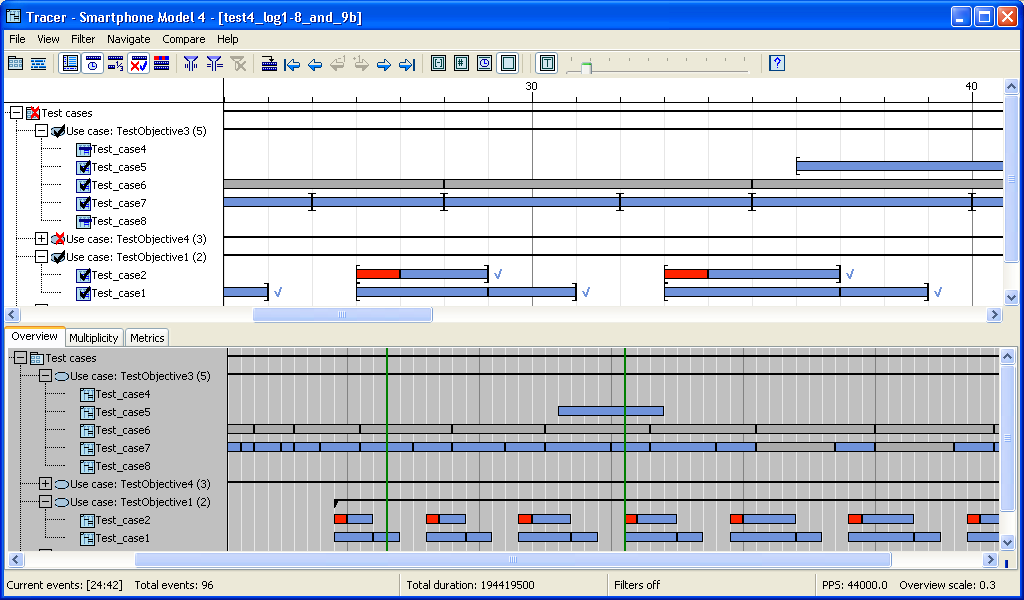Jump to last event arrow icon

406,64
